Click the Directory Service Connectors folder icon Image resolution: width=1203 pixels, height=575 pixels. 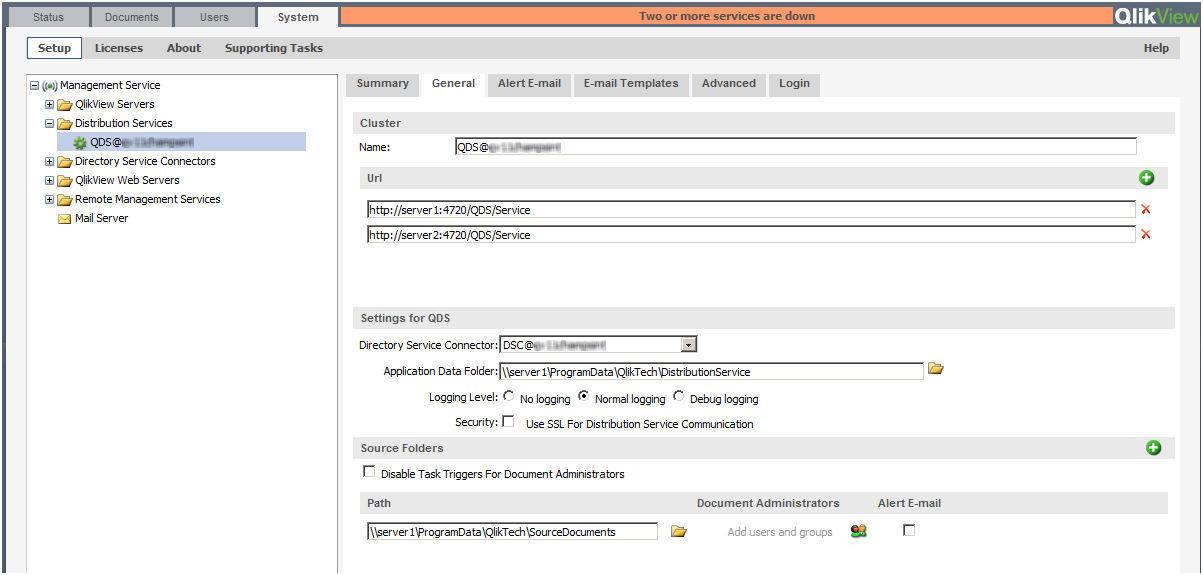point(65,162)
